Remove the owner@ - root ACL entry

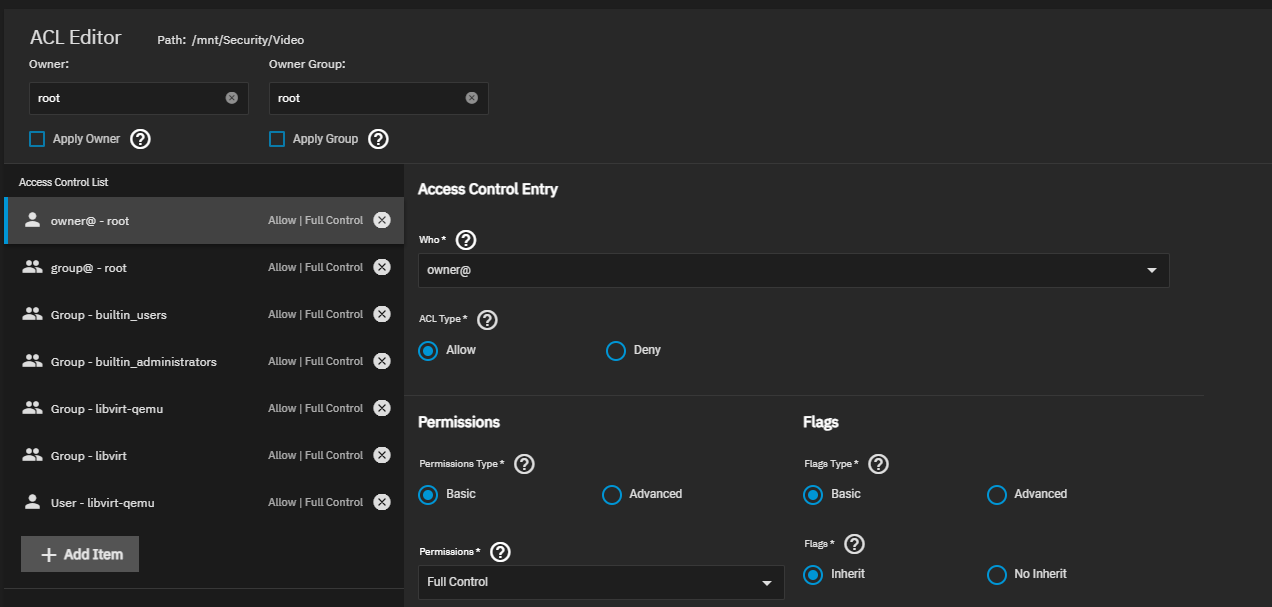pyautogui.click(x=381, y=220)
